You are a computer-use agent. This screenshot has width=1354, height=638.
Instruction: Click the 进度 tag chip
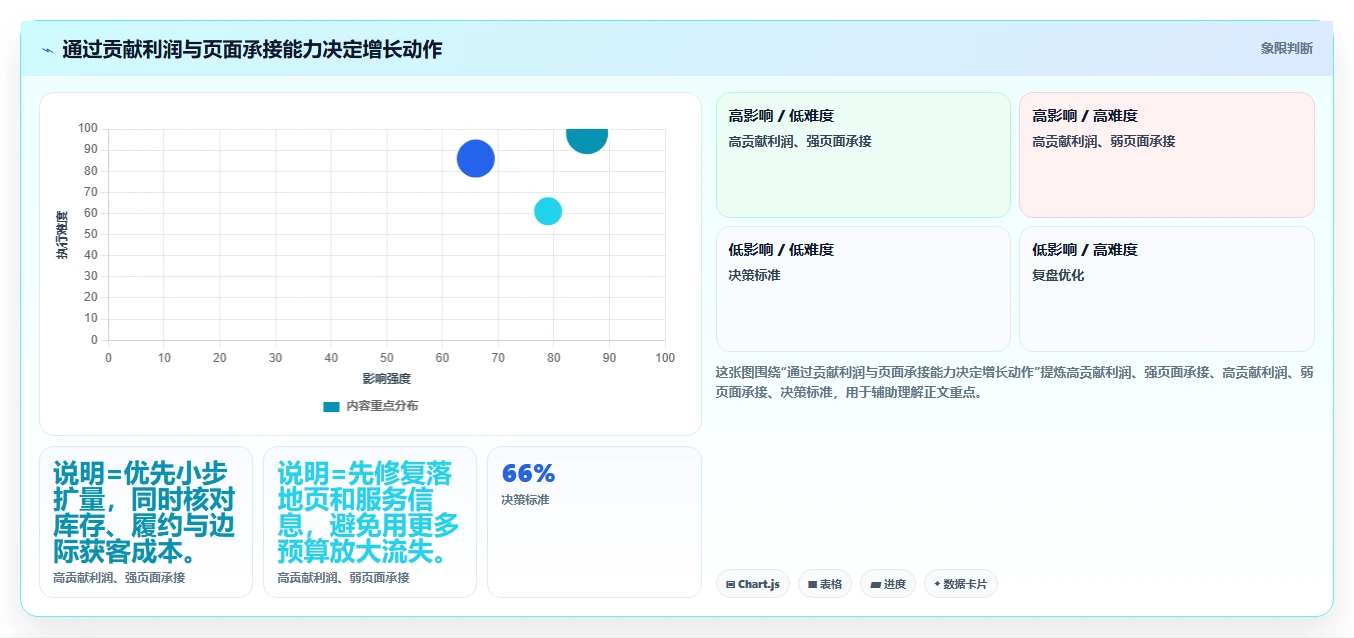888,584
